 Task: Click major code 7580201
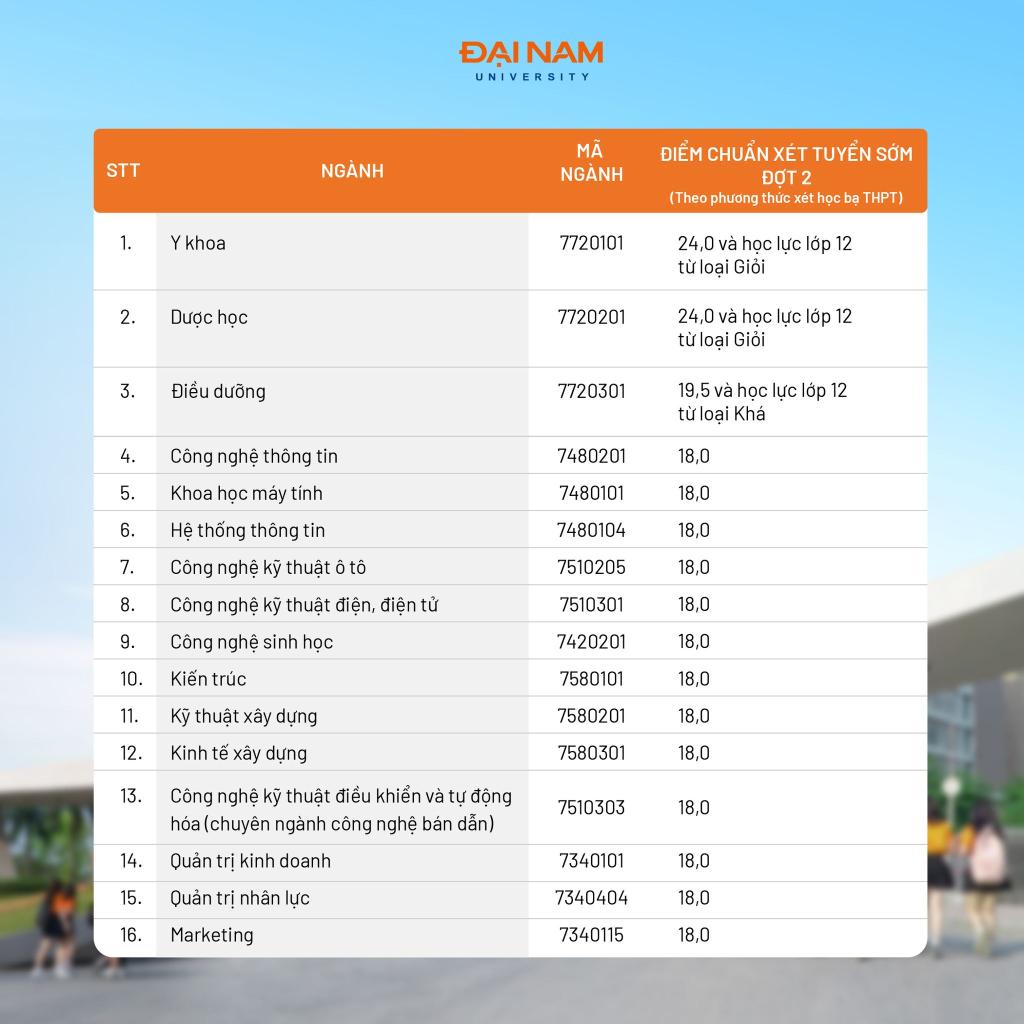[591, 716]
